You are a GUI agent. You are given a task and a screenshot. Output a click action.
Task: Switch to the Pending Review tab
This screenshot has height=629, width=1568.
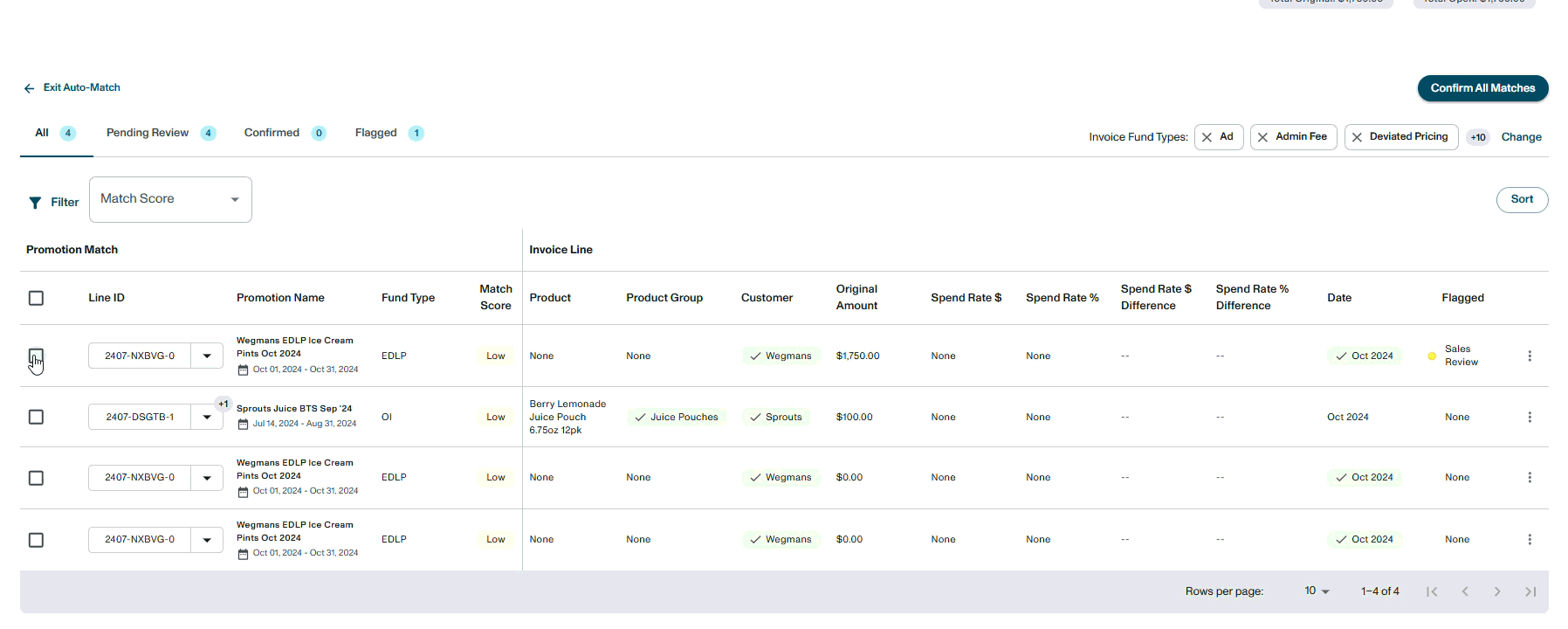(161, 133)
